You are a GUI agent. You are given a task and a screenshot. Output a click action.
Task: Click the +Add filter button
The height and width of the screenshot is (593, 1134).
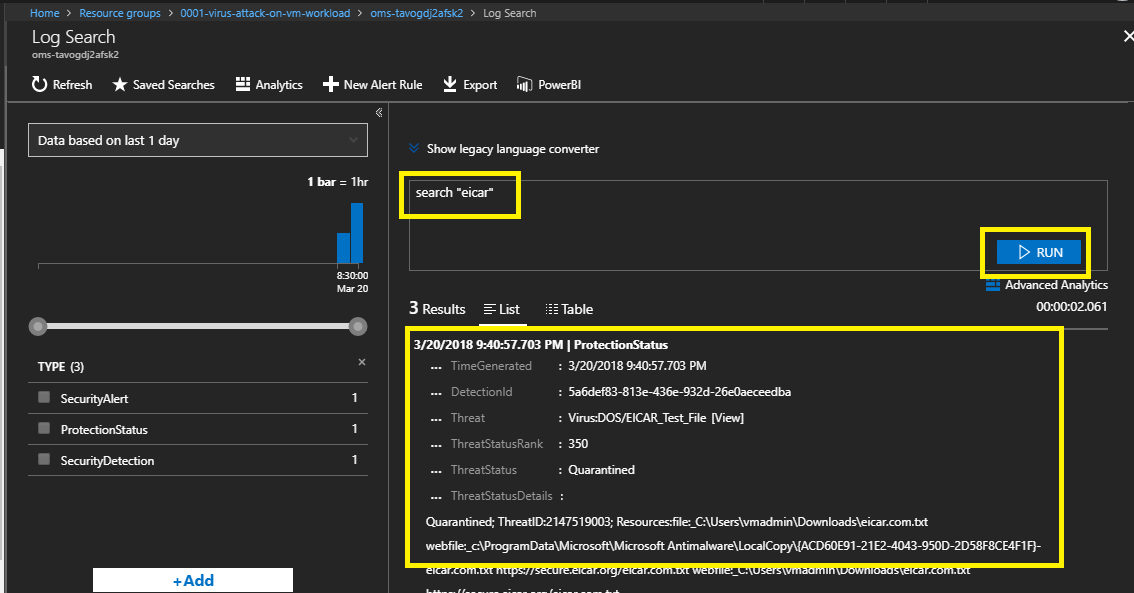click(x=193, y=580)
